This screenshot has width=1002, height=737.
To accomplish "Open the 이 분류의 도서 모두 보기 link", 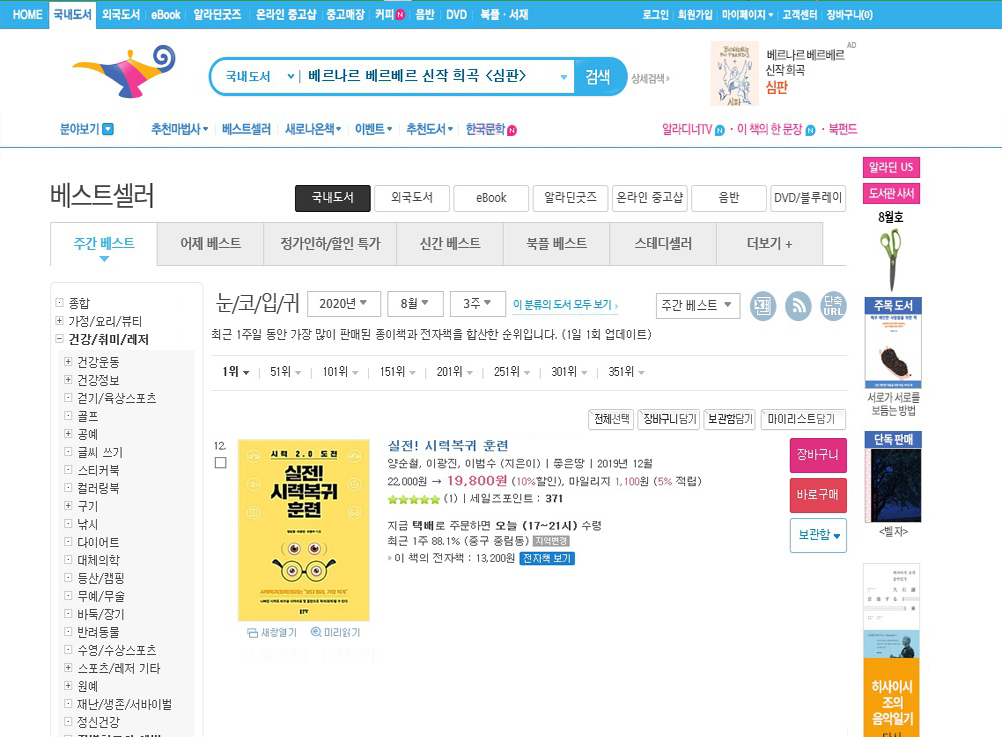I will 565,305.
